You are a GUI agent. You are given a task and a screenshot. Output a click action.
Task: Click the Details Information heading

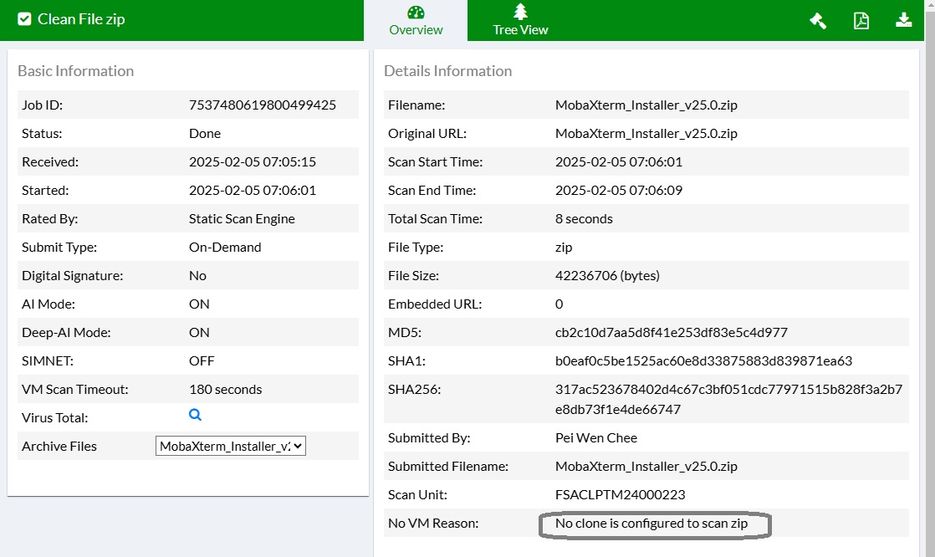pyautogui.click(x=448, y=71)
